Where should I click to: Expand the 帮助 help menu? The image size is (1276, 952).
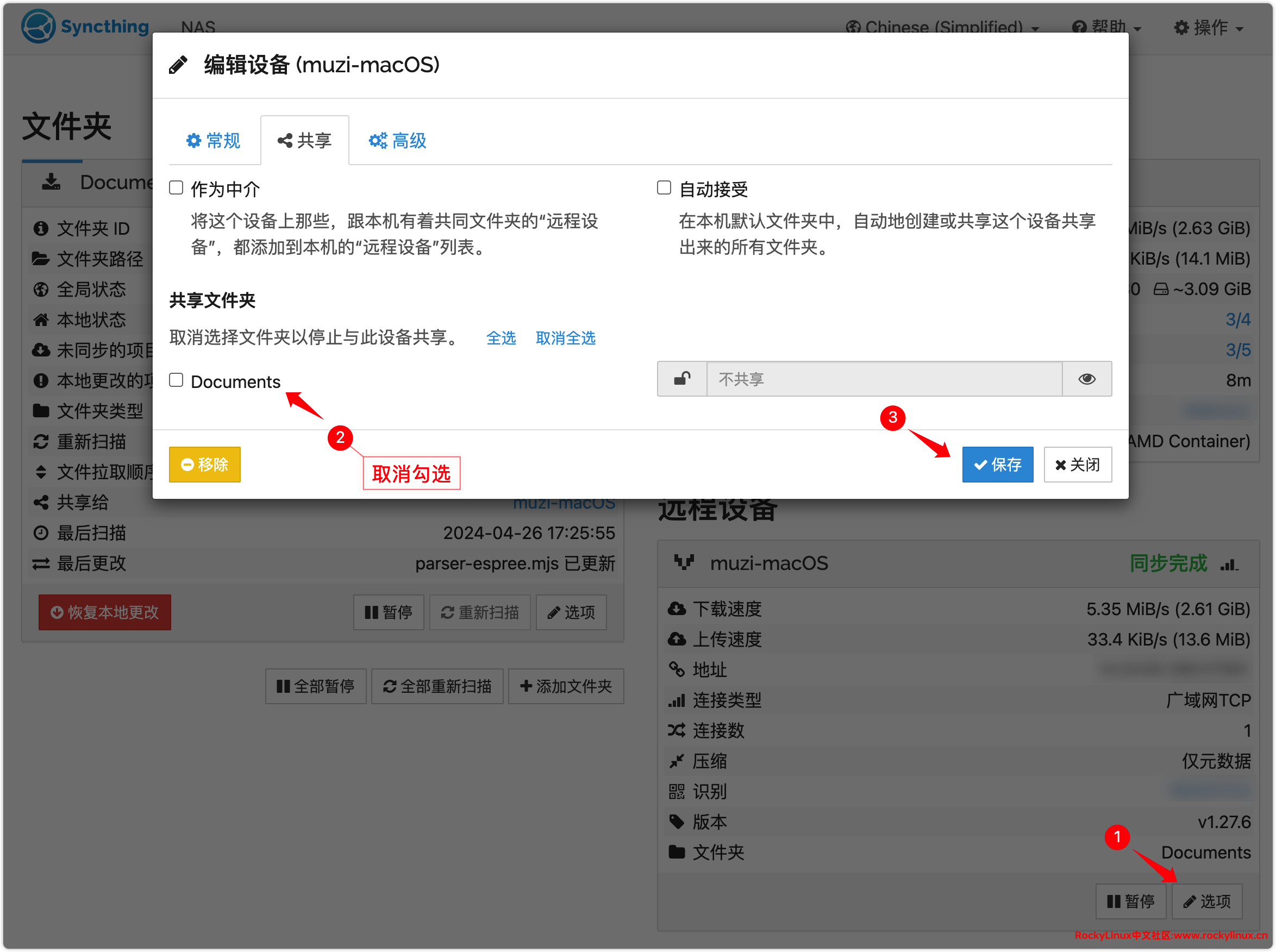pyautogui.click(x=1106, y=27)
